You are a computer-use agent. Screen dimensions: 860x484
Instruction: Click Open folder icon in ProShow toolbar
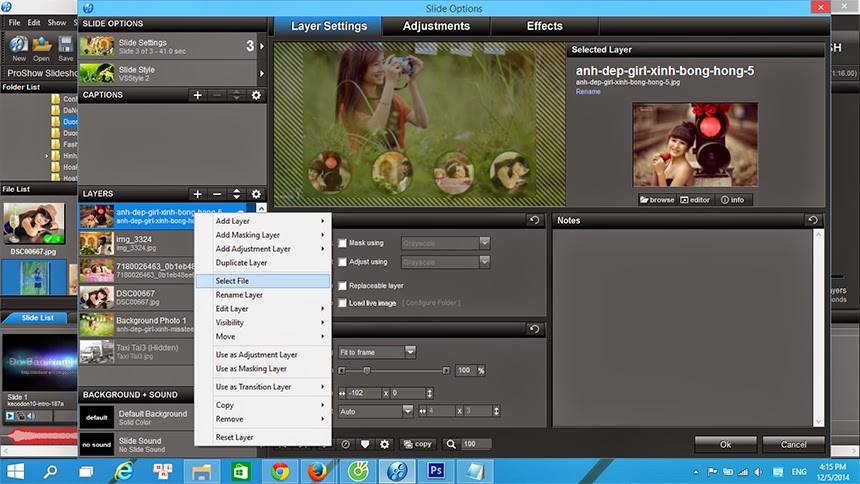(x=41, y=48)
